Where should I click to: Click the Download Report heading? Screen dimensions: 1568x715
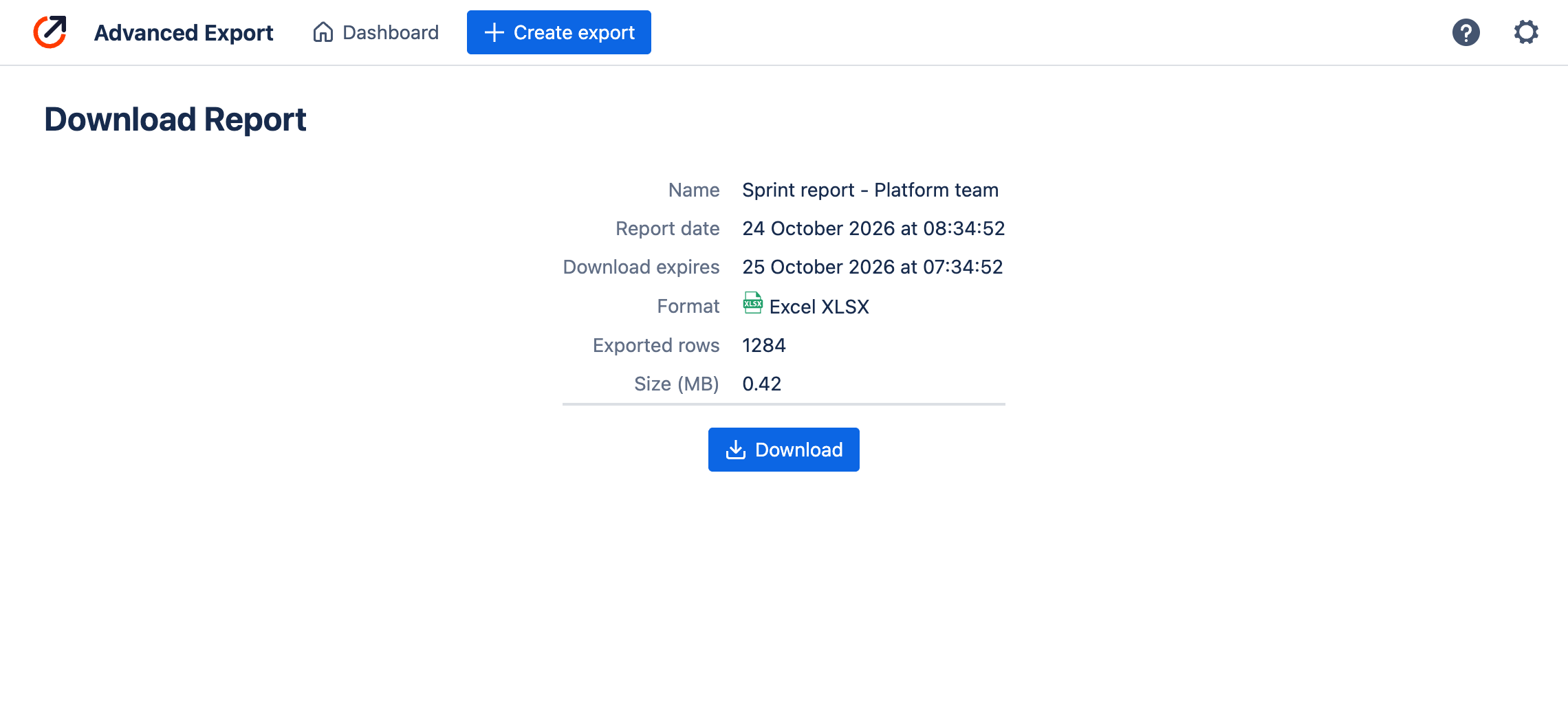(x=175, y=120)
